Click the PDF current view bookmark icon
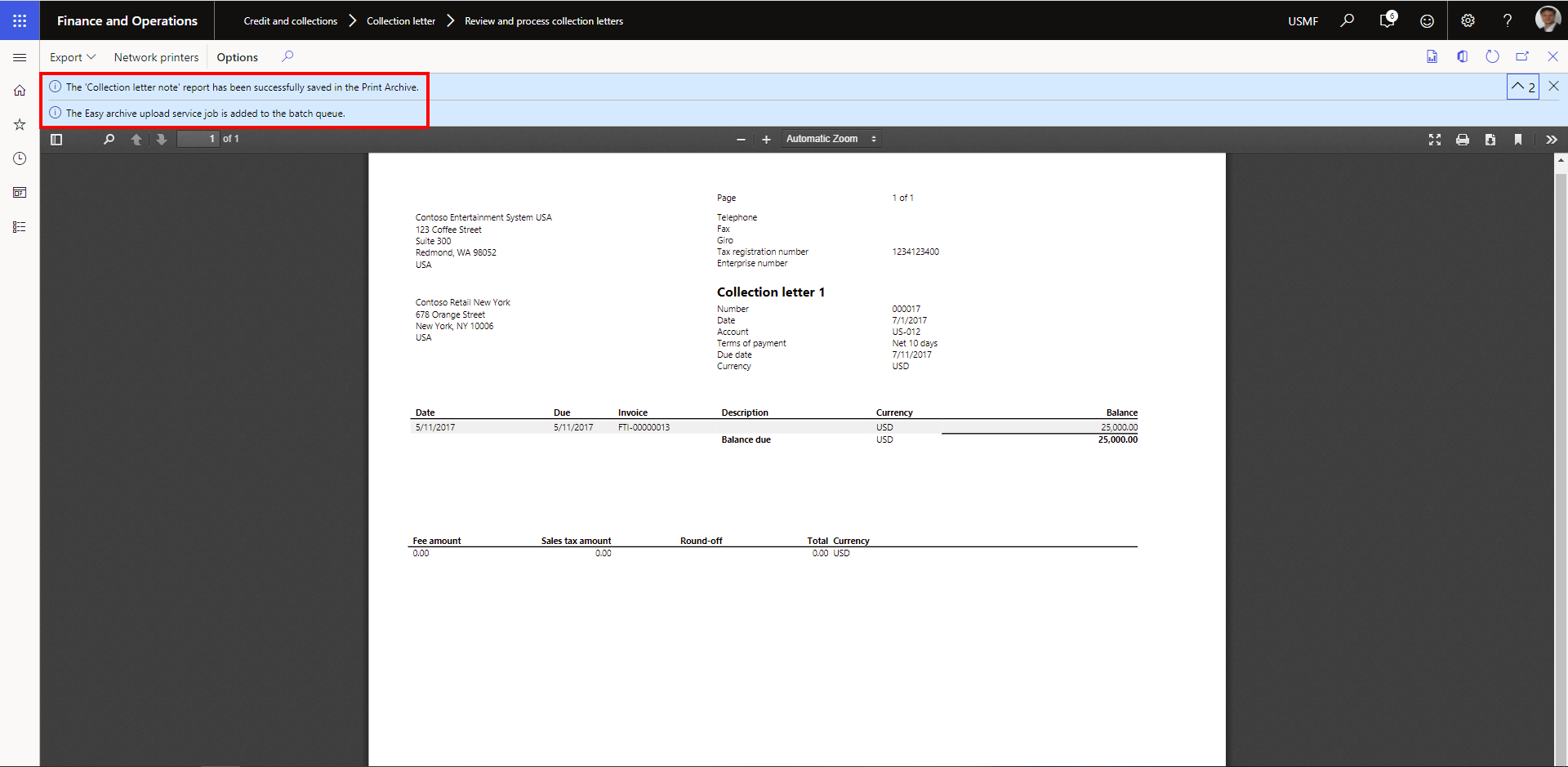Screen dimensions: 1568x767 [1518, 140]
